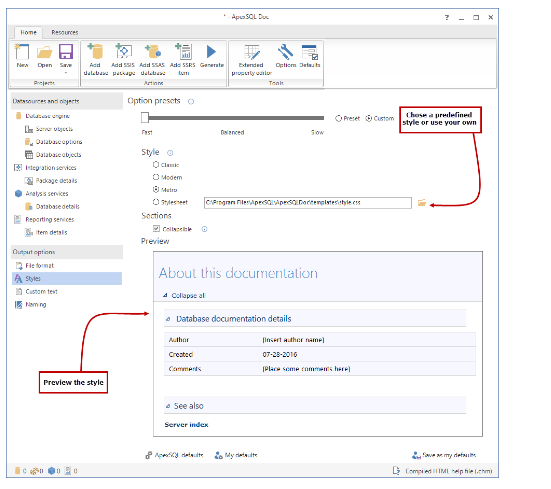Click Add SSAS database icon

(x=153, y=51)
